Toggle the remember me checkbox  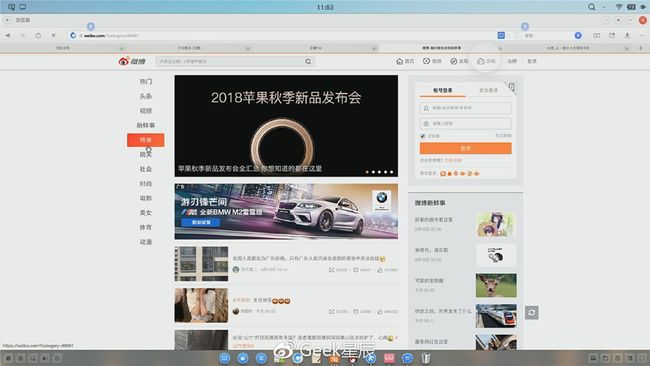[422, 136]
